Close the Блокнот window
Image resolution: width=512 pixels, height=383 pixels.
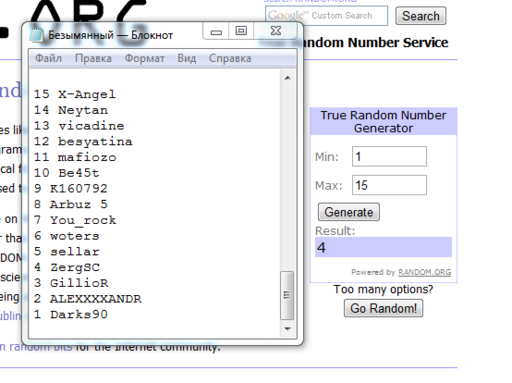(275, 31)
